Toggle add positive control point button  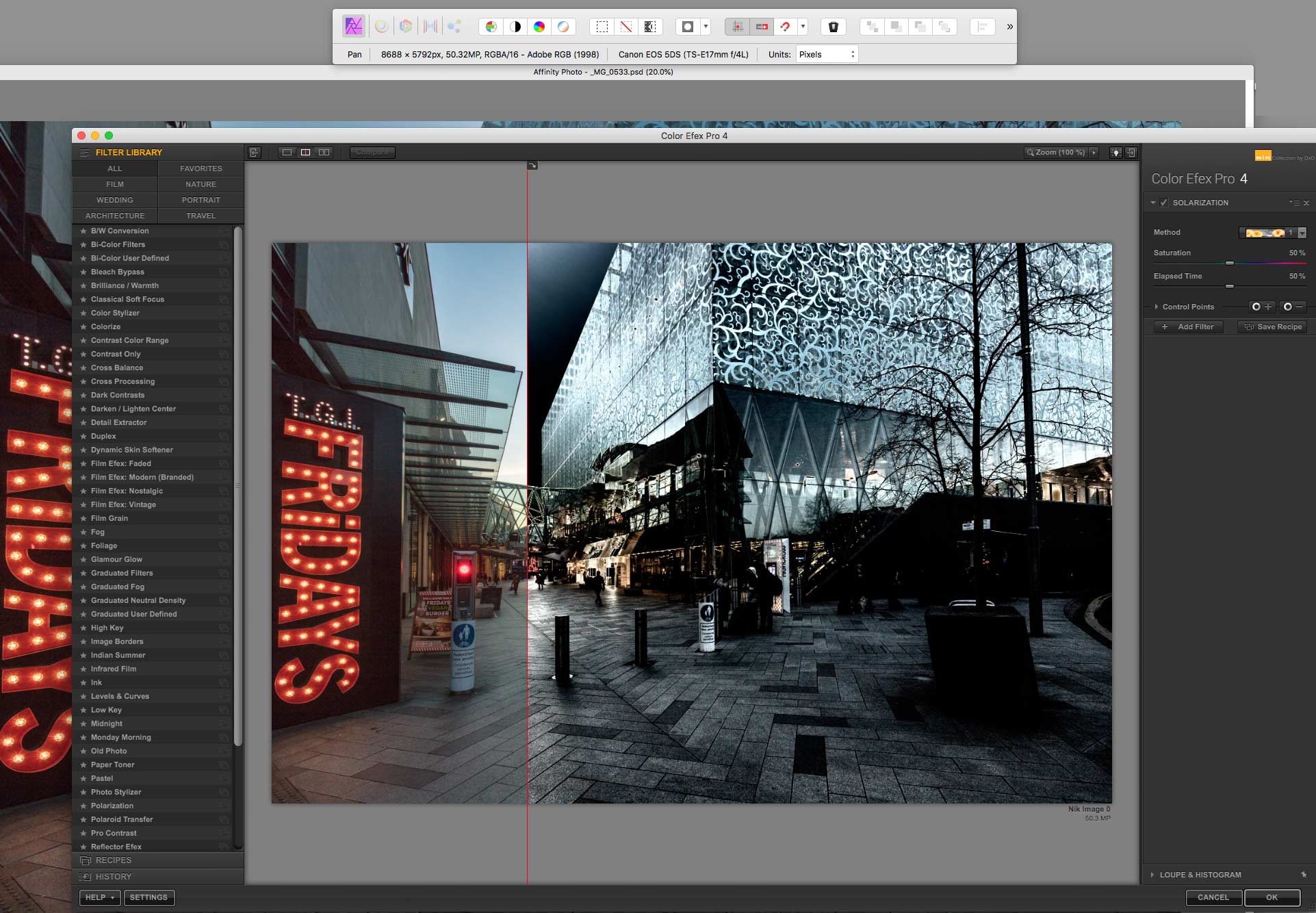[1261, 307]
